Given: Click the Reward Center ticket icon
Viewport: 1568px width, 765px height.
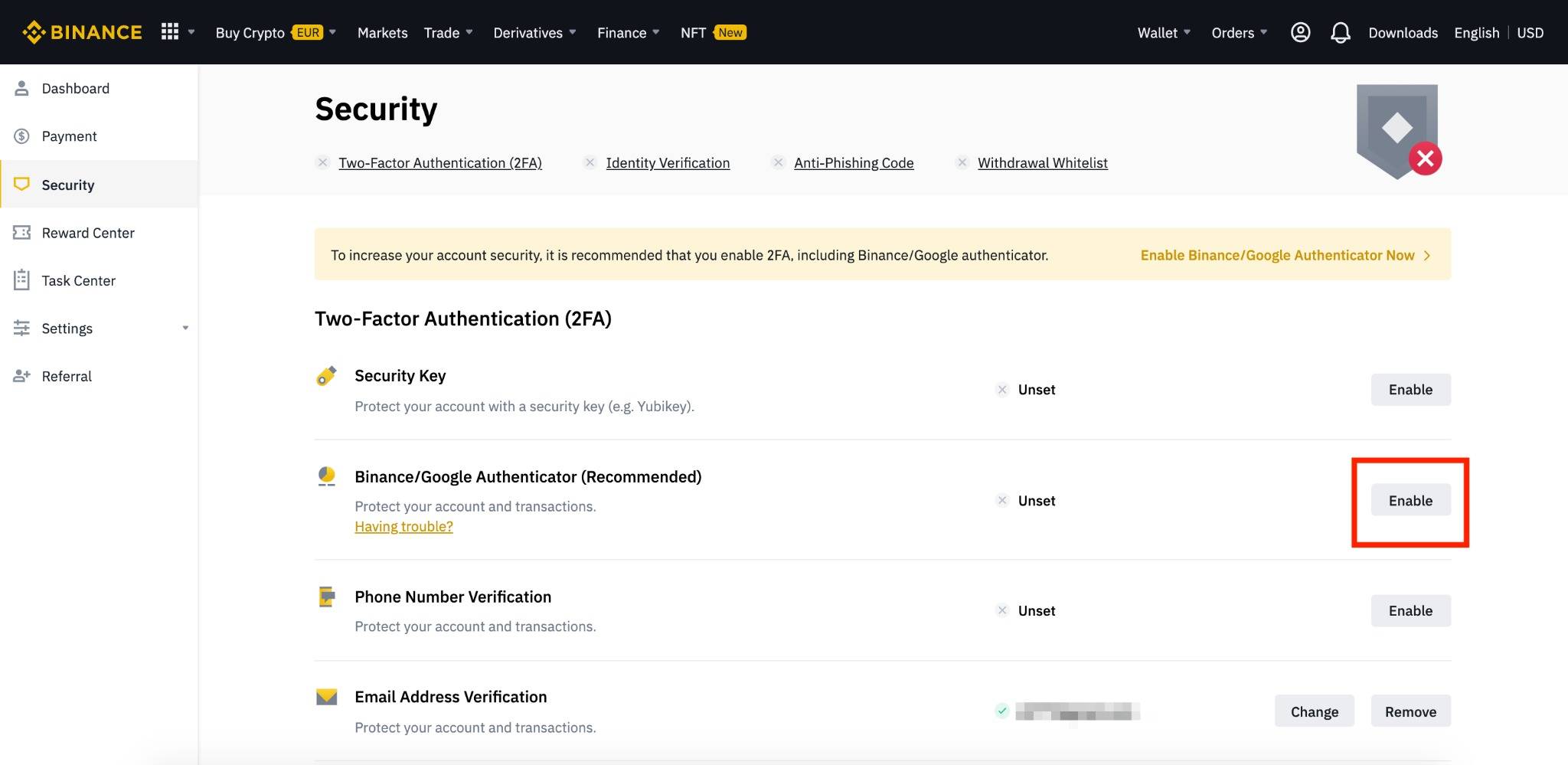Looking at the screenshot, I should pos(21,233).
